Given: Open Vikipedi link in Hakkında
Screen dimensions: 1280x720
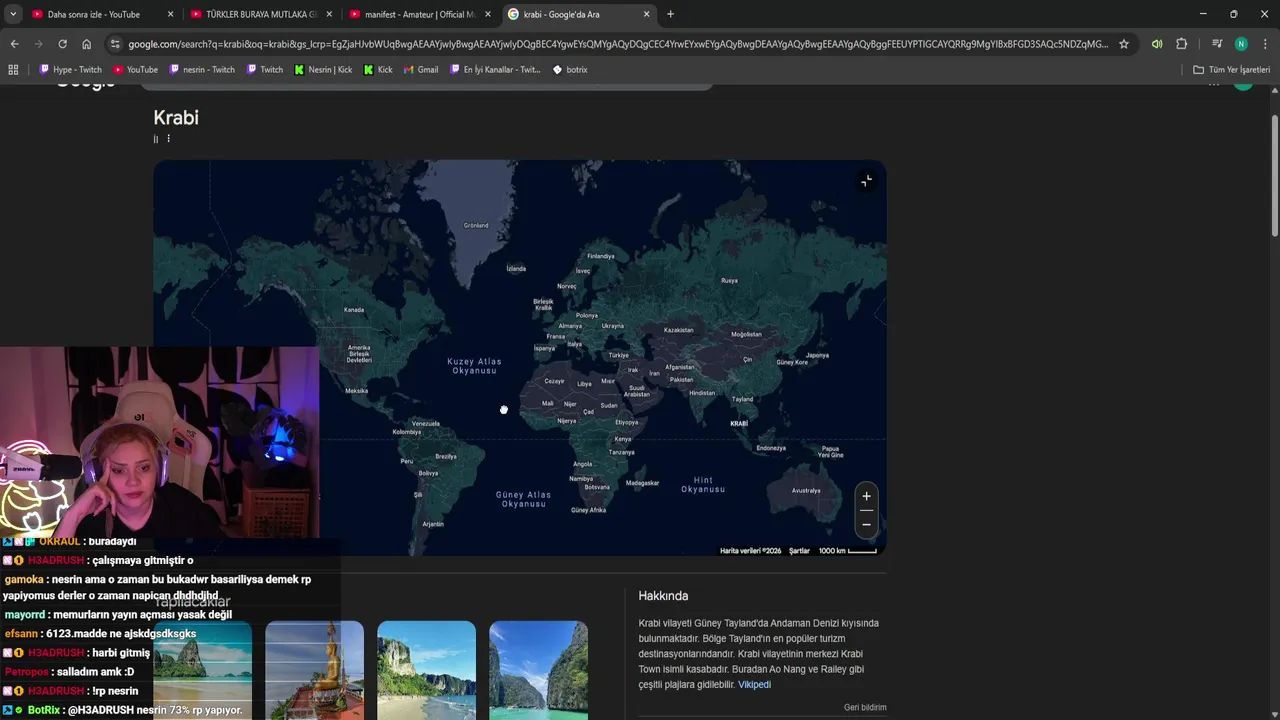Looking at the screenshot, I should coord(754,685).
